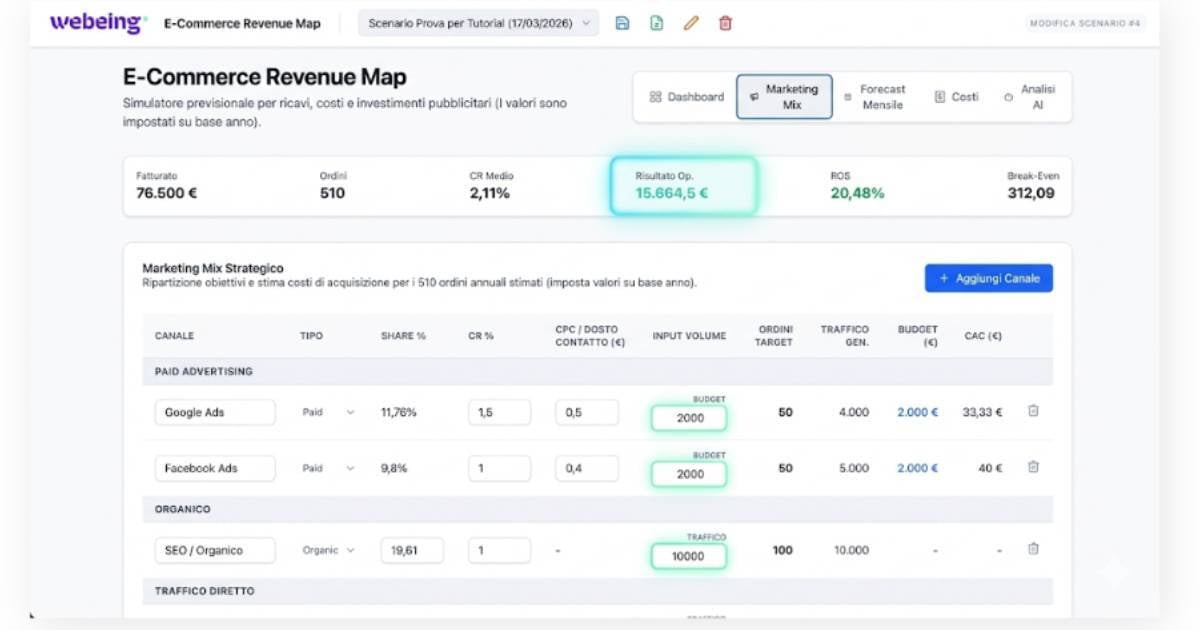This screenshot has width=1200, height=630.
Task: Click the Marketing Mix Strategico heading
Action: pyautogui.click(x=213, y=268)
